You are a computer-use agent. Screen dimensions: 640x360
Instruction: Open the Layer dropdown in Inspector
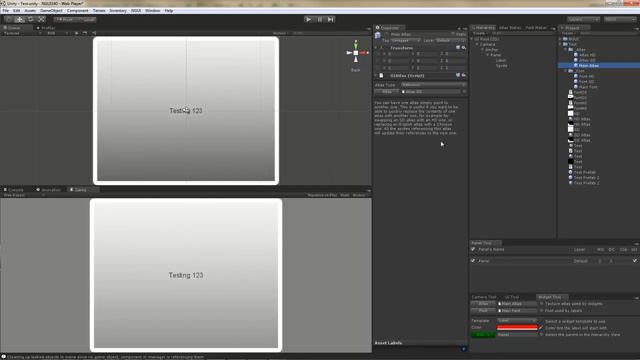point(451,40)
